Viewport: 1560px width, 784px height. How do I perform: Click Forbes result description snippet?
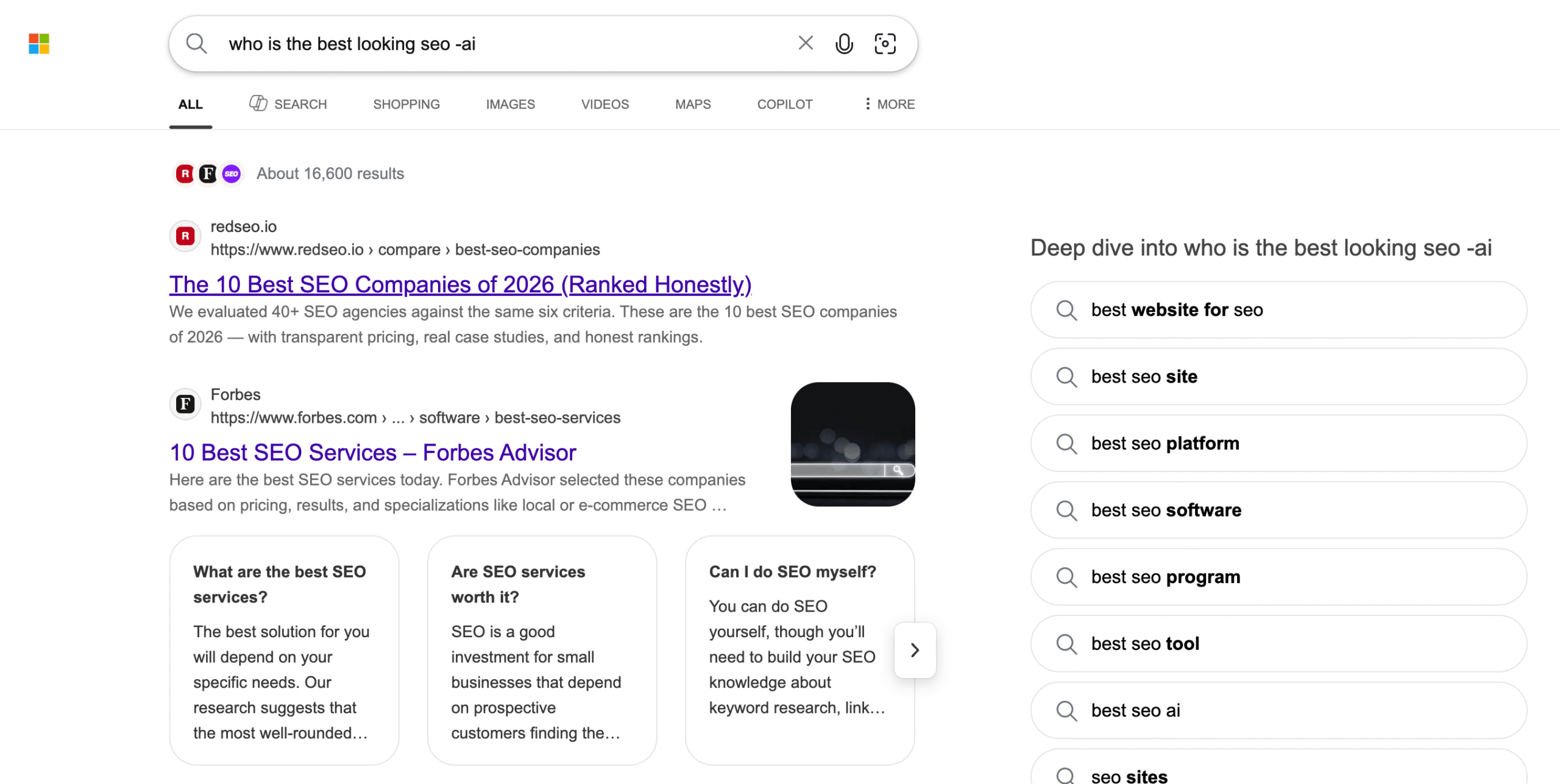pyautogui.click(x=457, y=493)
